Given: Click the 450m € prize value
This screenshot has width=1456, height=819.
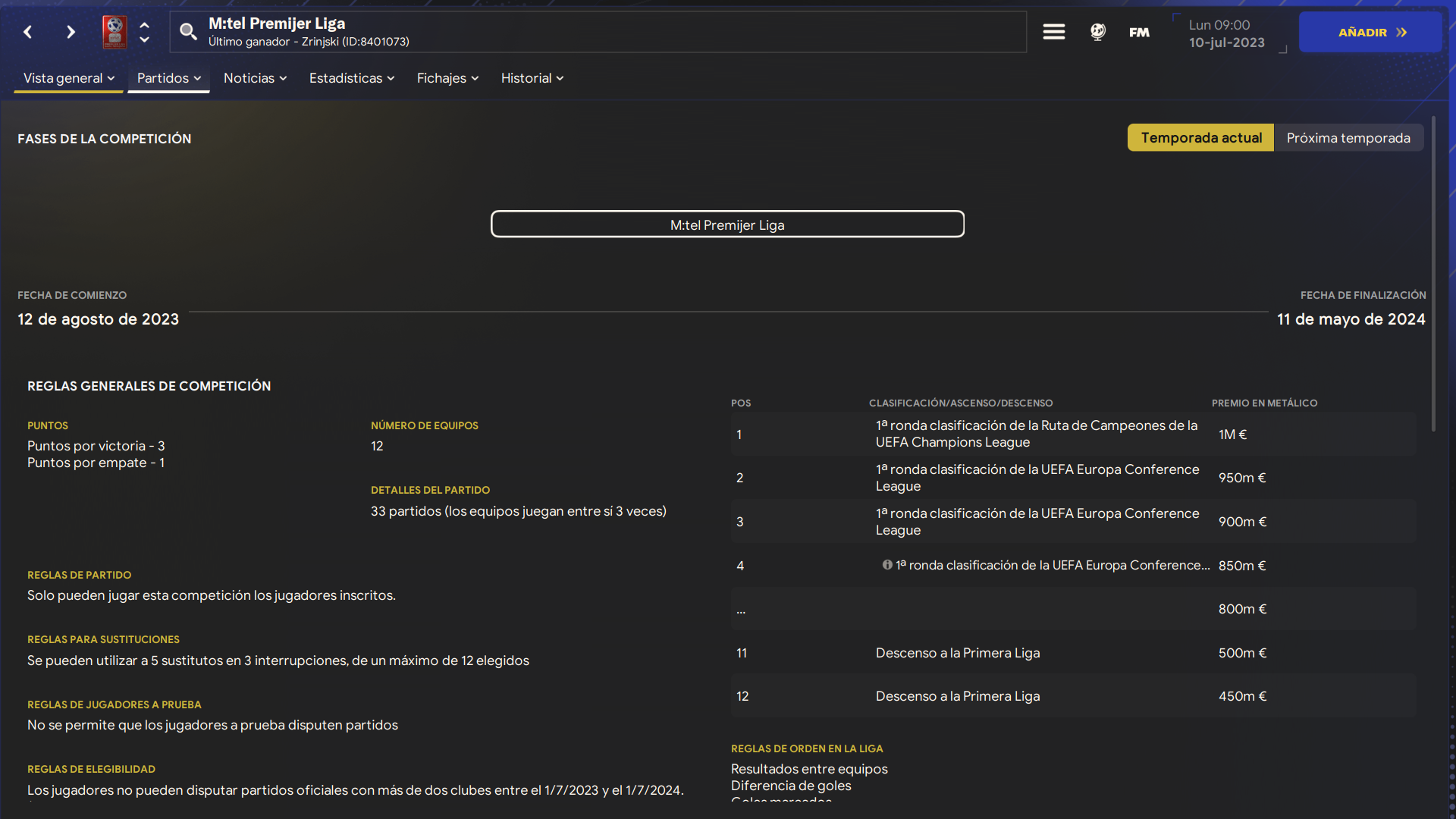Looking at the screenshot, I should tap(1242, 696).
